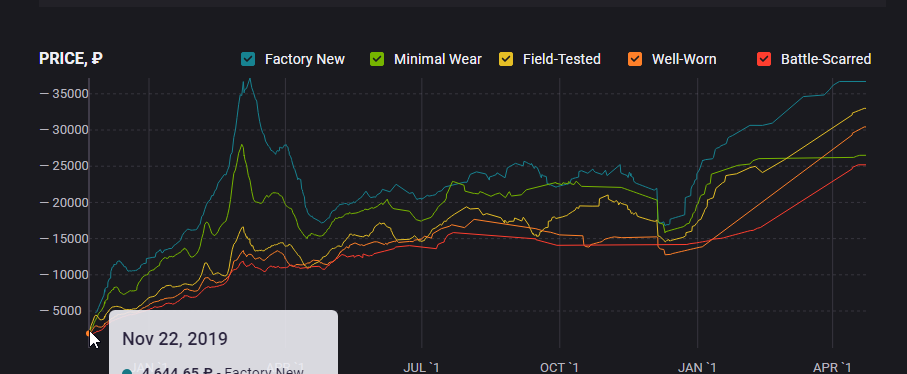Hide the Battle-Scarred series checkbox

pyautogui.click(x=764, y=59)
